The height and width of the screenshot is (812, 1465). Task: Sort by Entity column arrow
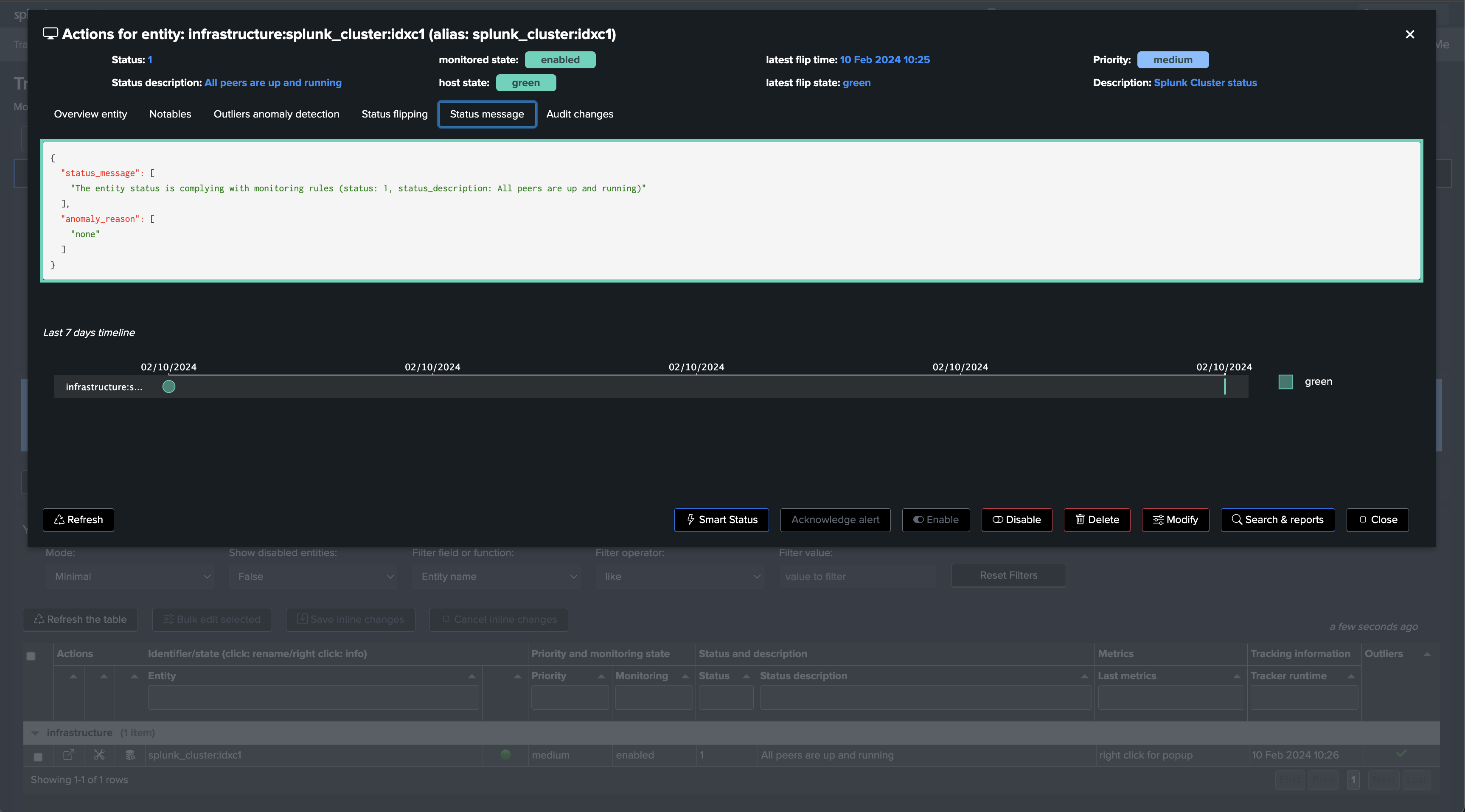pyautogui.click(x=471, y=676)
